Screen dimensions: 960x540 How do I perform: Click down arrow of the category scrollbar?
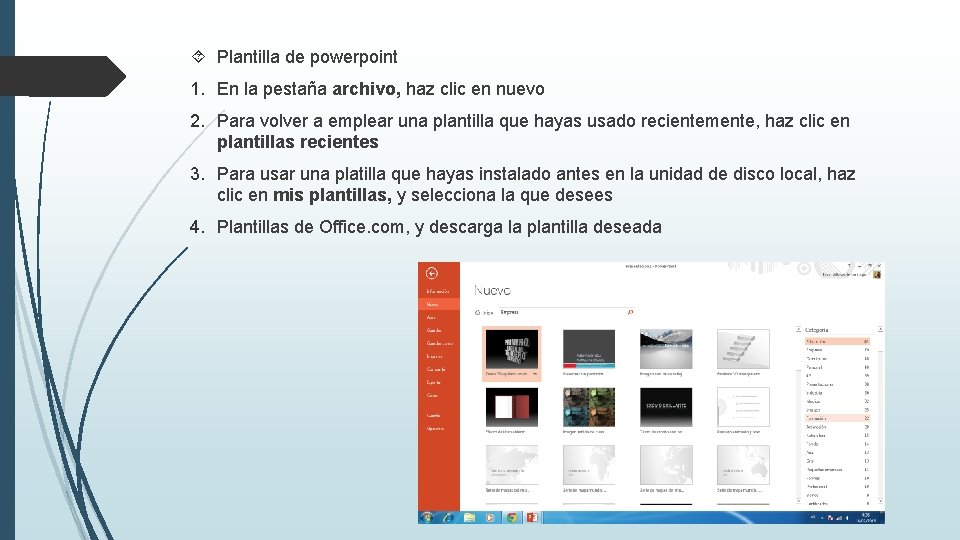(x=880, y=501)
